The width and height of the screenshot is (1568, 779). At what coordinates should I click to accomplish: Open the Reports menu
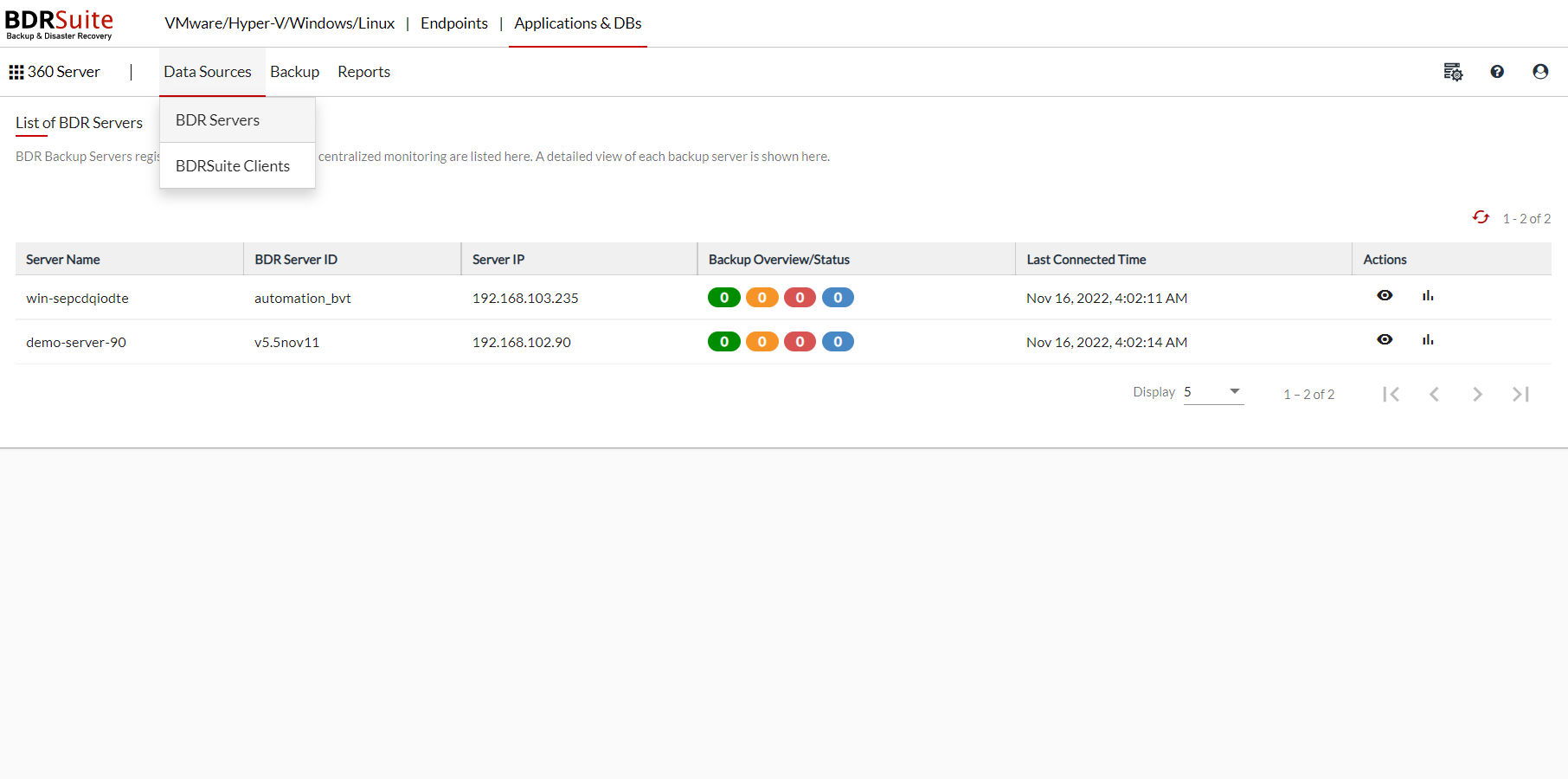(x=363, y=72)
